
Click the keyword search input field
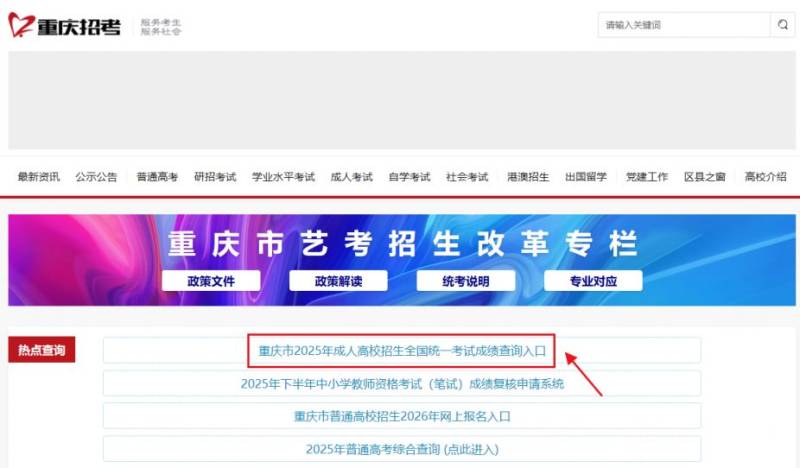tap(683, 25)
